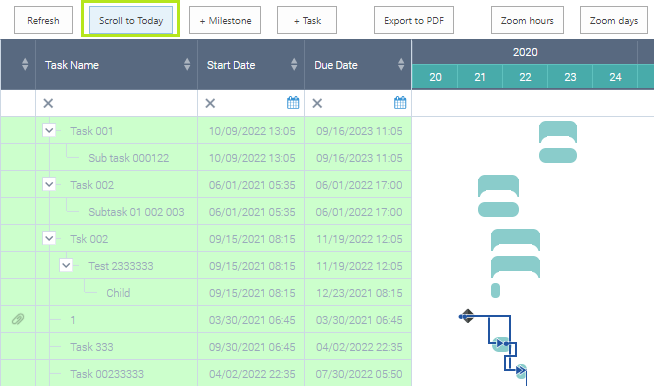Click timeline column header 24
Image resolution: width=654 pixels, height=386 pixels.
click(x=615, y=77)
